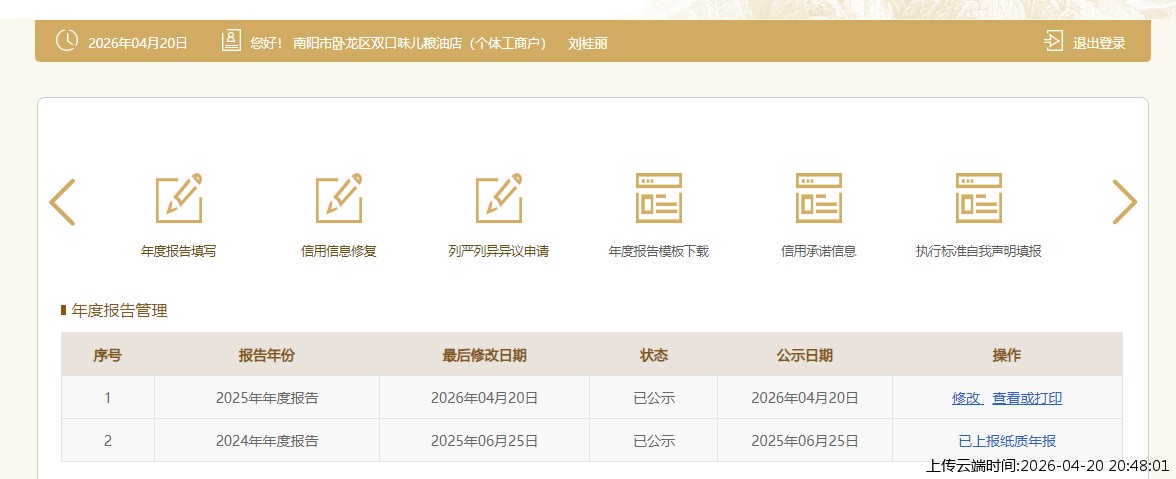Select the 2025年年度报告 table cell

pyautogui.click(x=267, y=398)
